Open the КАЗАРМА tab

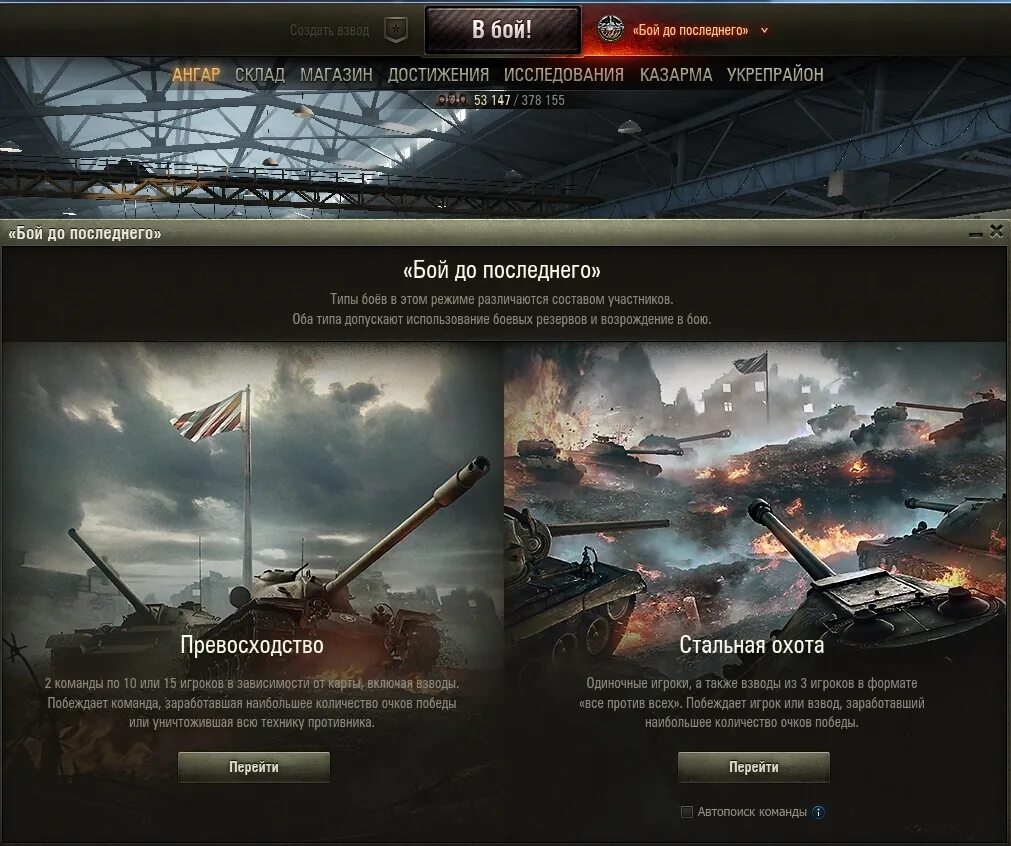pyautogui.click(x=676, y=75)
